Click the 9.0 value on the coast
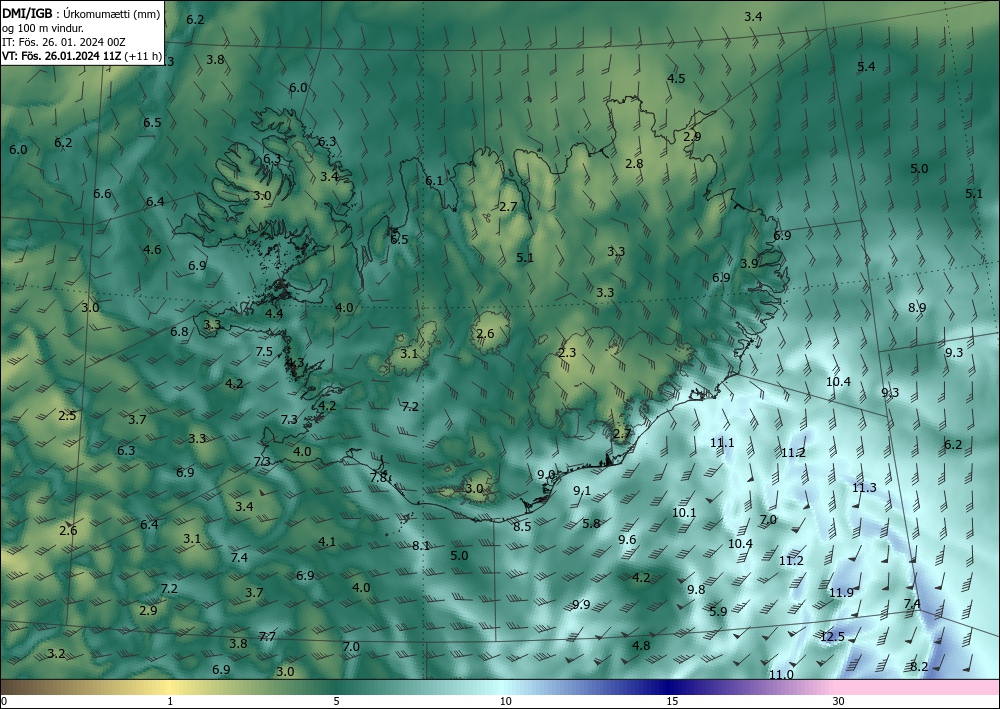The image size is (1000, 709). tap(547, 474)
